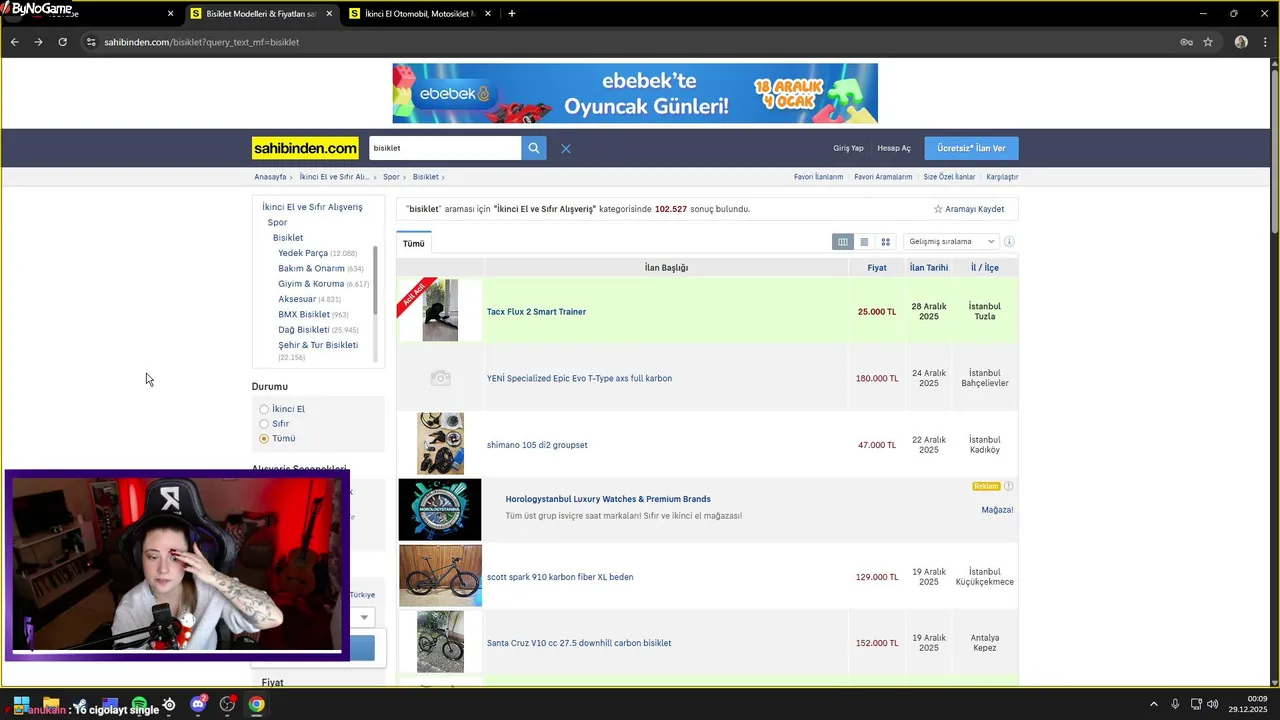1280x720 pixels.
Task: Switch to list view icon
Action: [x=864, y=242]
